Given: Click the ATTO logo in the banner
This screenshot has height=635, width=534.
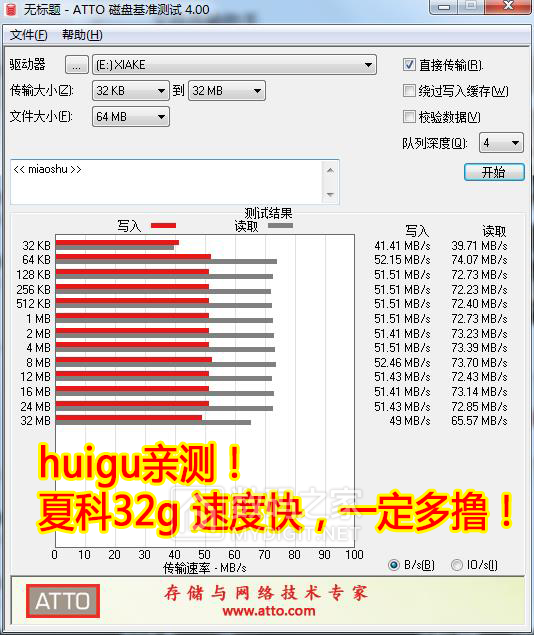Looking at the screenshot, I should [x=63, y=601].
